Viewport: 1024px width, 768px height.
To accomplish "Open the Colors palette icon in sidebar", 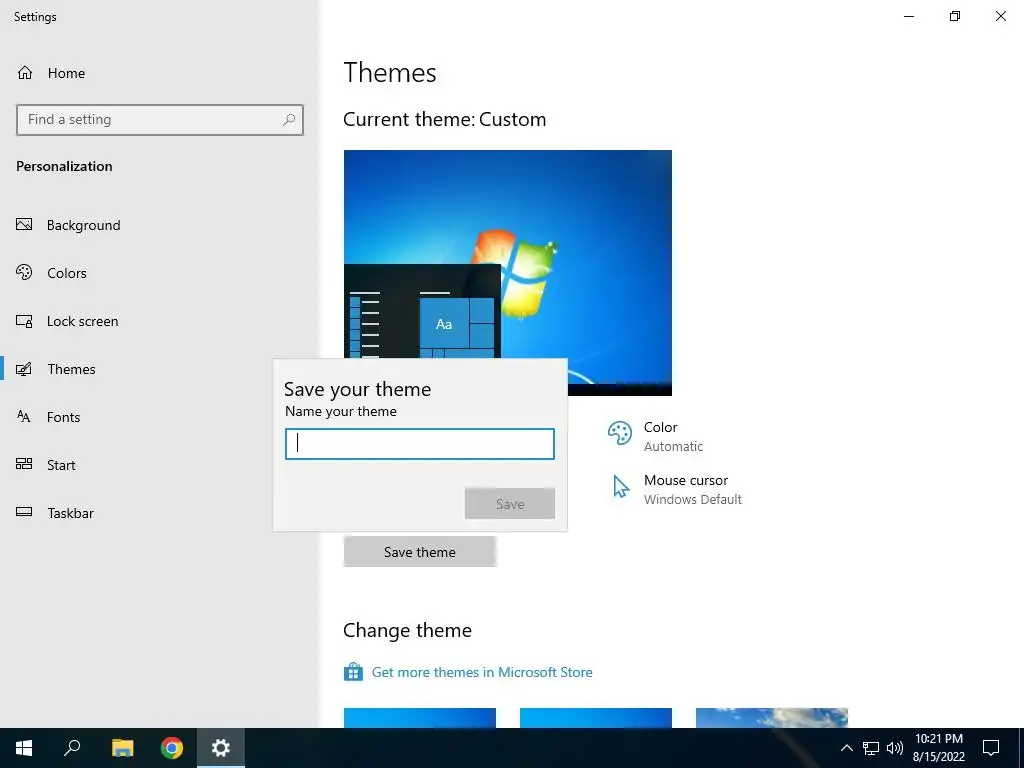I will (x=24, y=272).
